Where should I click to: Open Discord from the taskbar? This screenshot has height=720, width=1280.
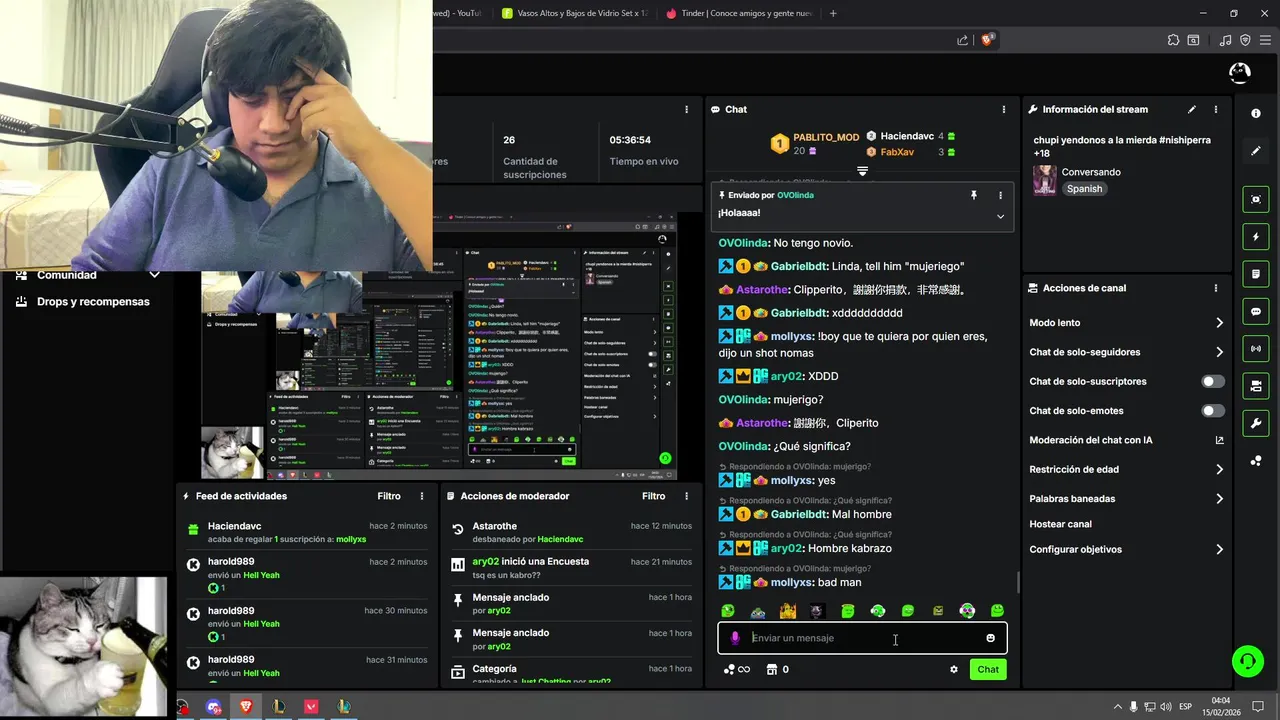213,706
